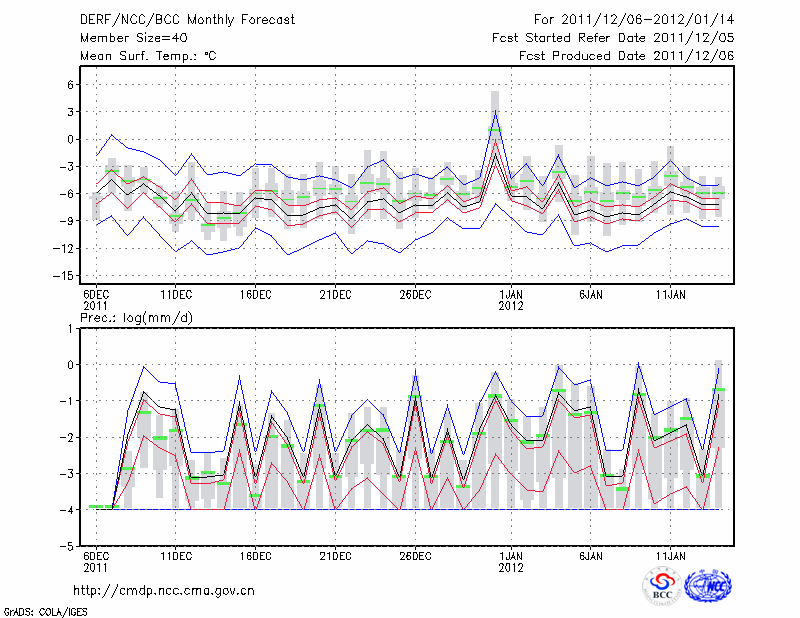This screenshot has height=618, width=800.
Task: Click 26DEC on the precipitation chart axis
Action: click(x=415, y=556)
